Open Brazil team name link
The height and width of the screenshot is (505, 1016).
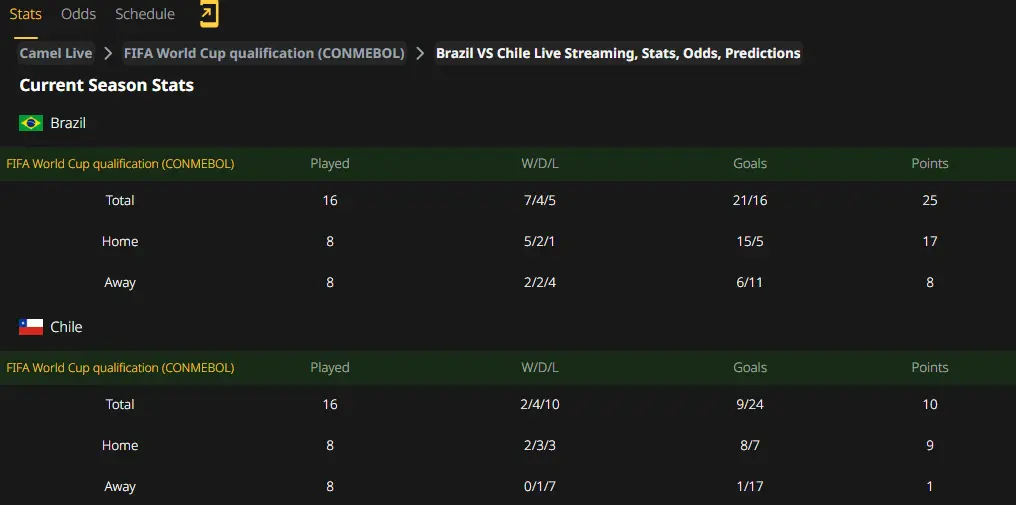(x=68, y=123)
